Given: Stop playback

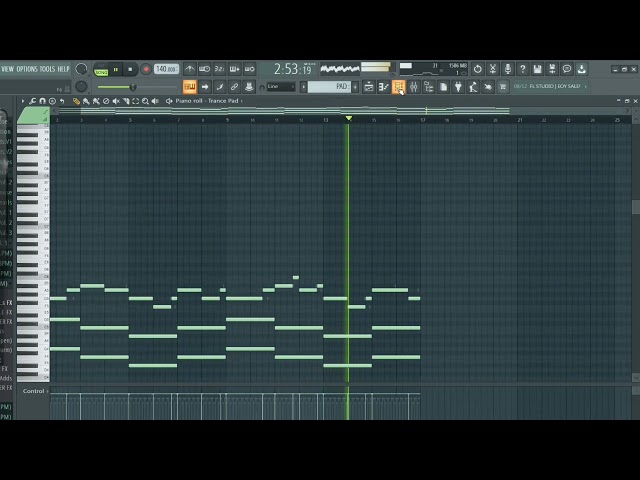Looking at the screenshot, I should click(130, 69).
